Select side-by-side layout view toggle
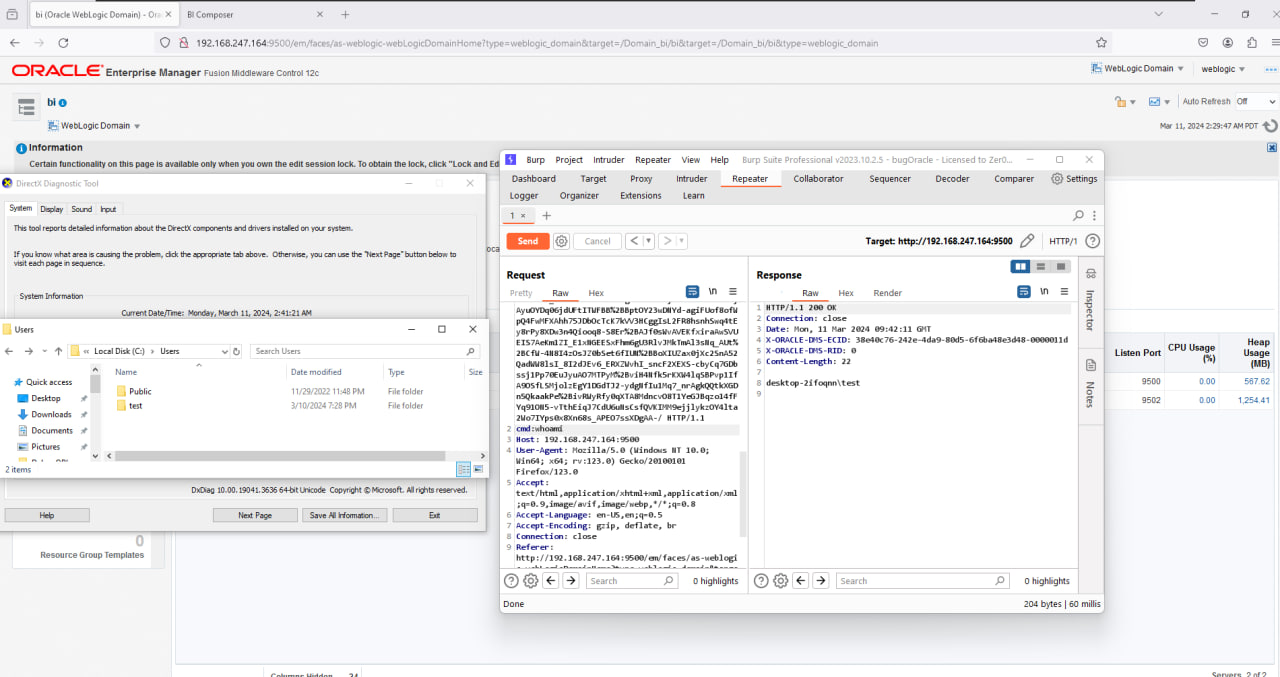 [x=1021, y=267]
